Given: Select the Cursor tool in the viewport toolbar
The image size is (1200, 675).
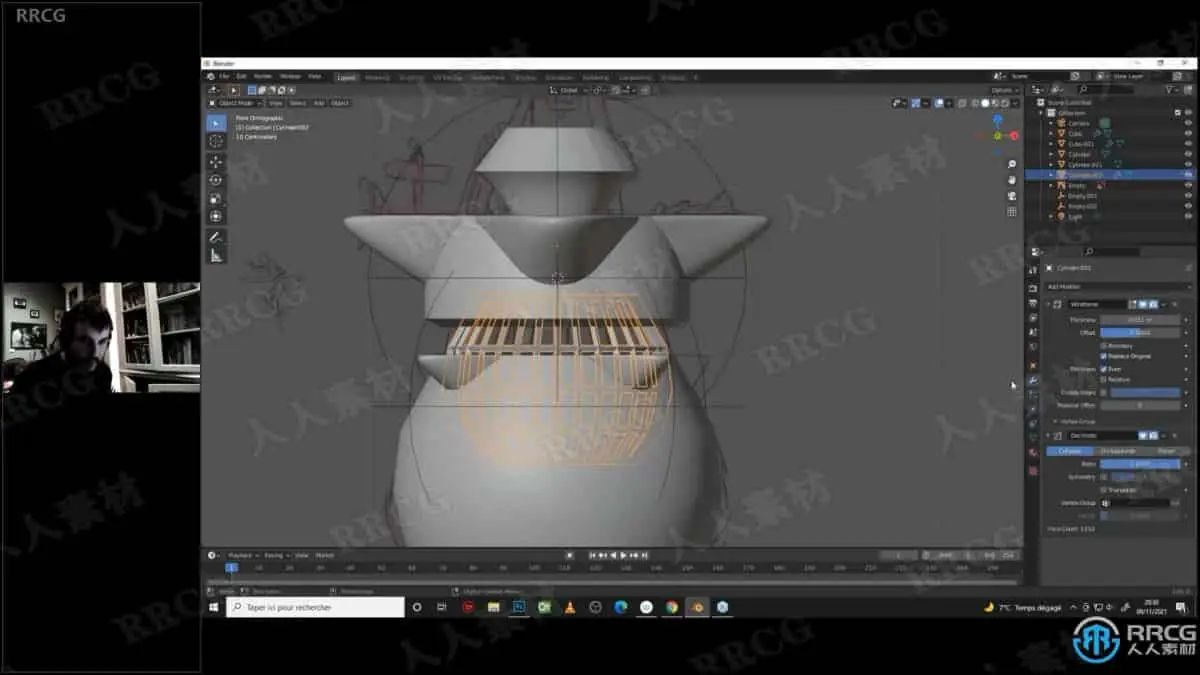Looking at the screenshot, I should pos(216,141).
